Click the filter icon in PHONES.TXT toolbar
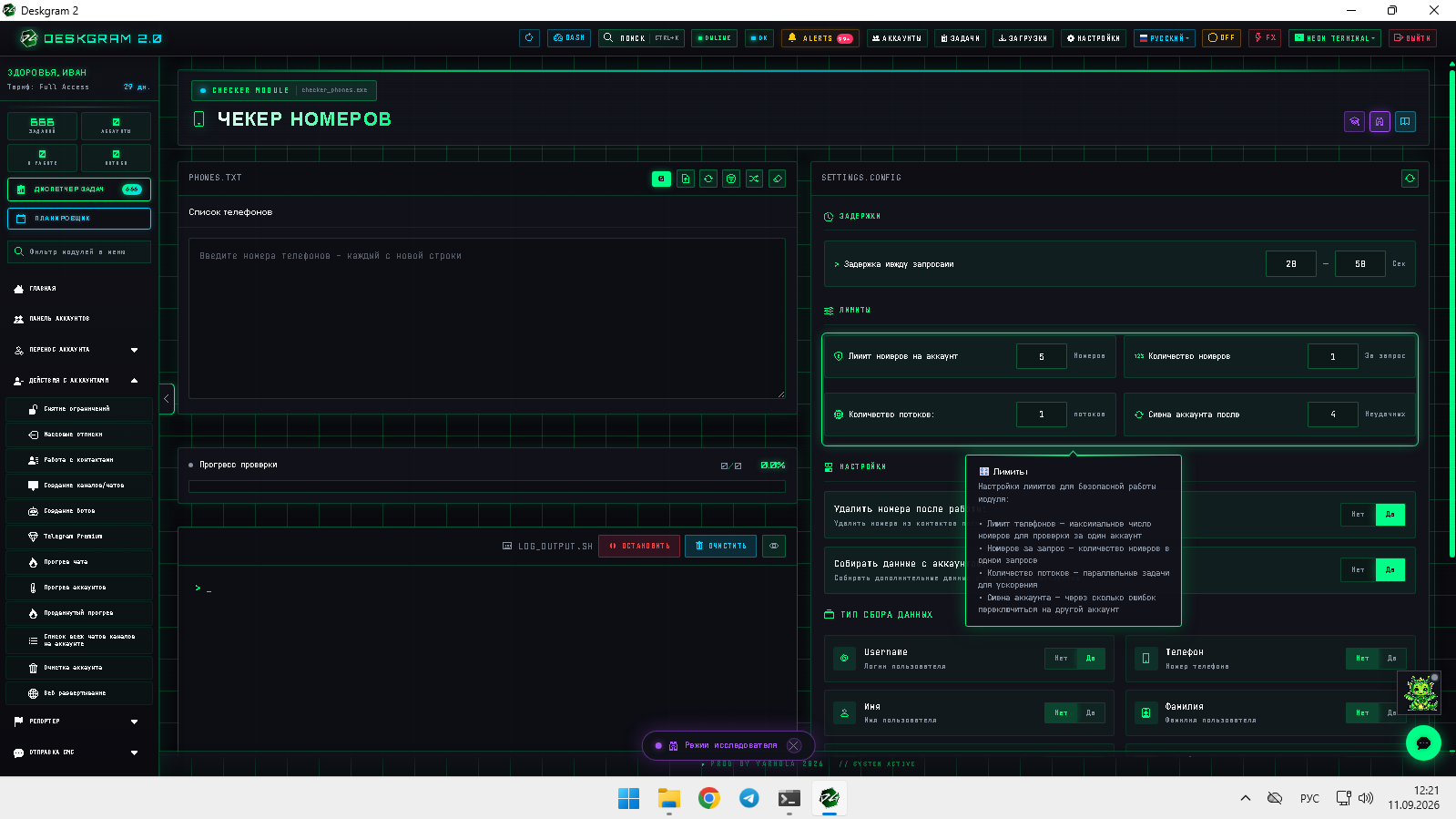This screenshot has height=819, width=1456. click(x=731, y=179)
